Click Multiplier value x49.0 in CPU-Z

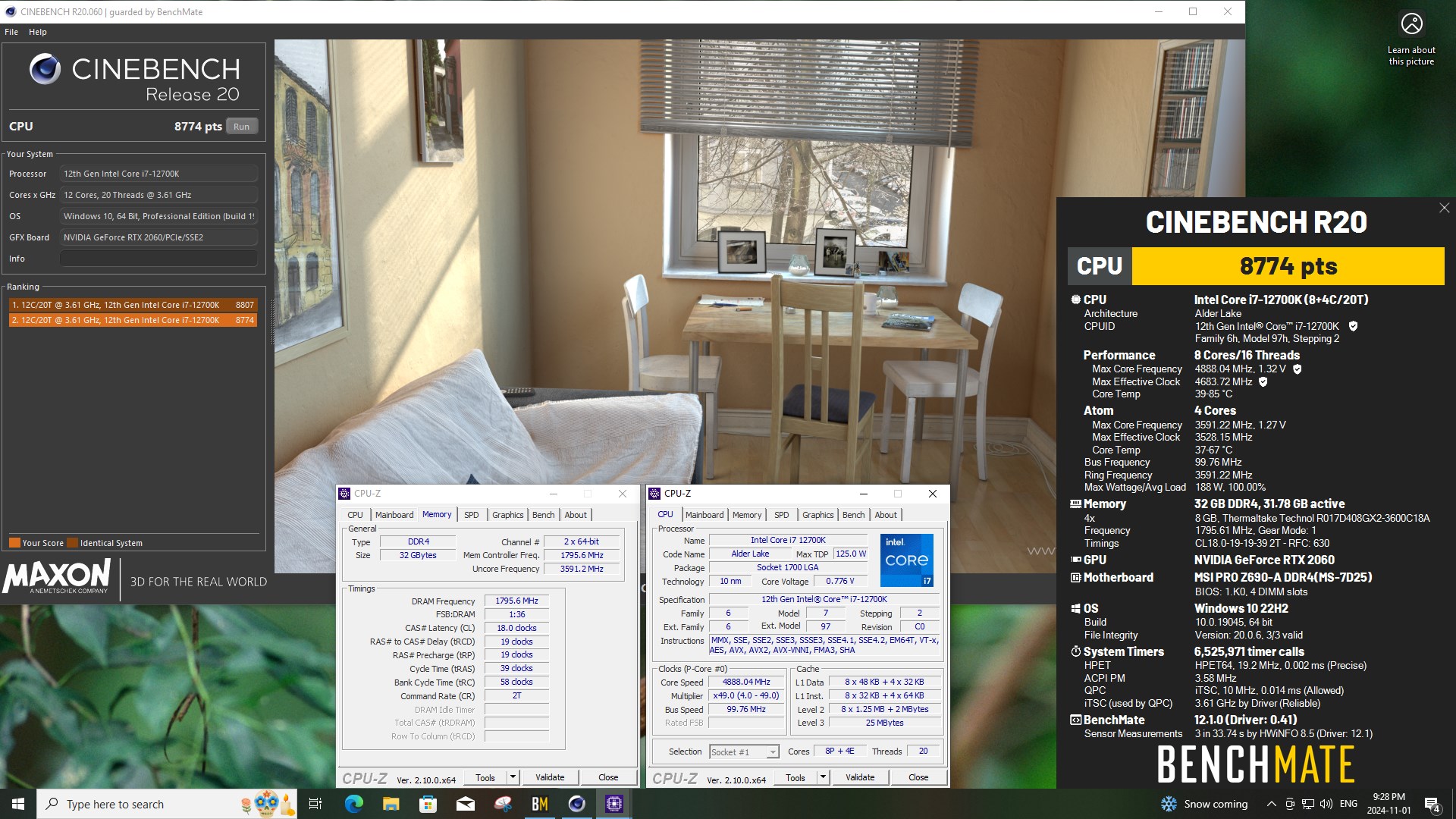tap(746, 695)
